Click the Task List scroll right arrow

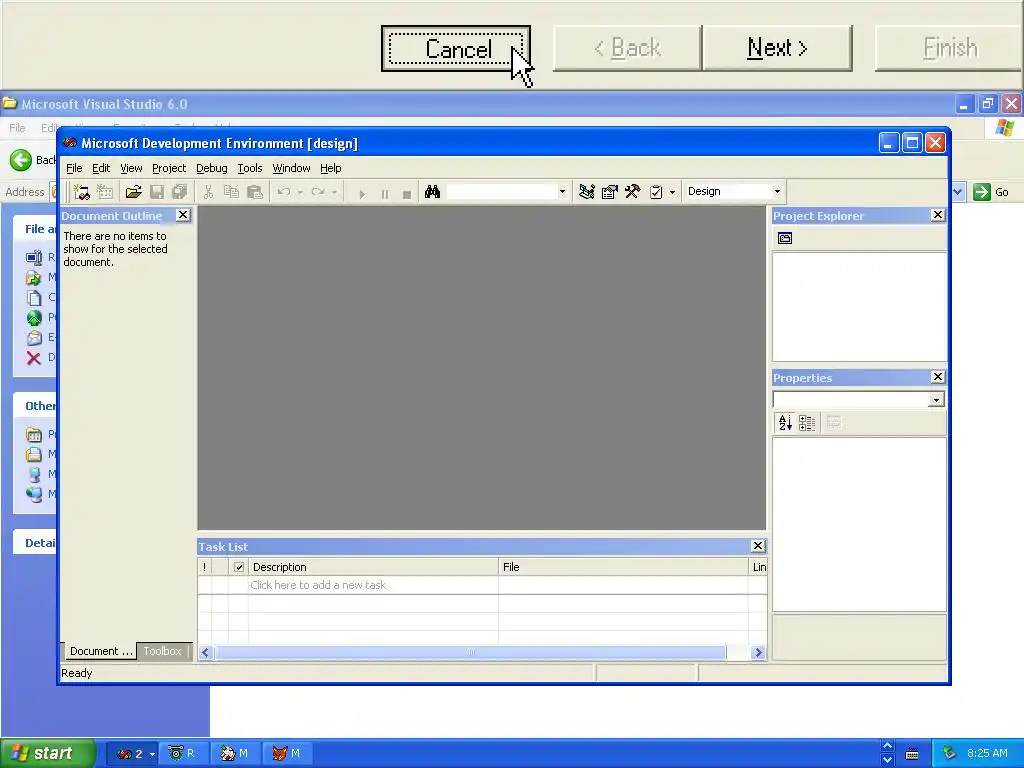[x=758, y=652]
